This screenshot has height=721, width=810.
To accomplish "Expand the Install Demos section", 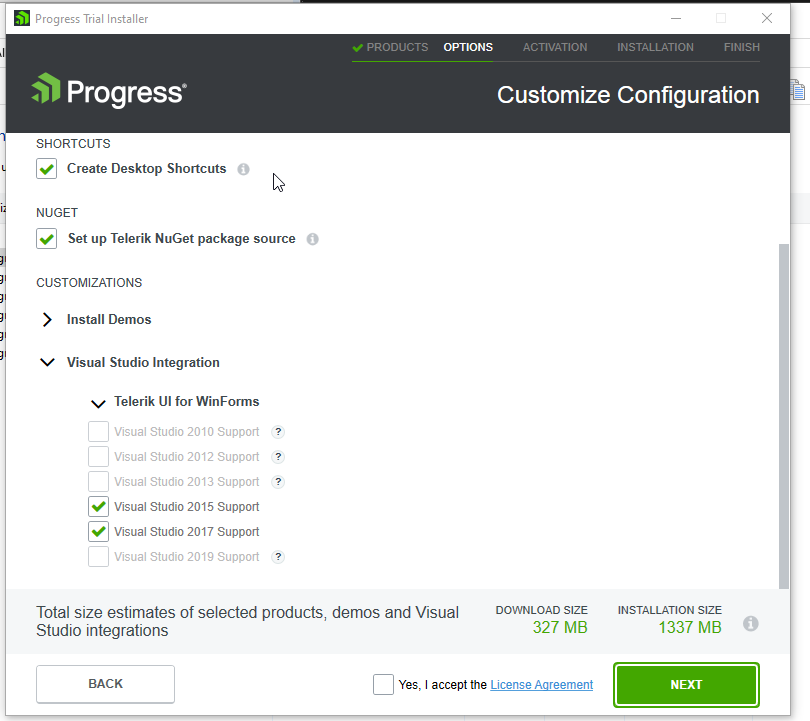I will coord(47,320).
